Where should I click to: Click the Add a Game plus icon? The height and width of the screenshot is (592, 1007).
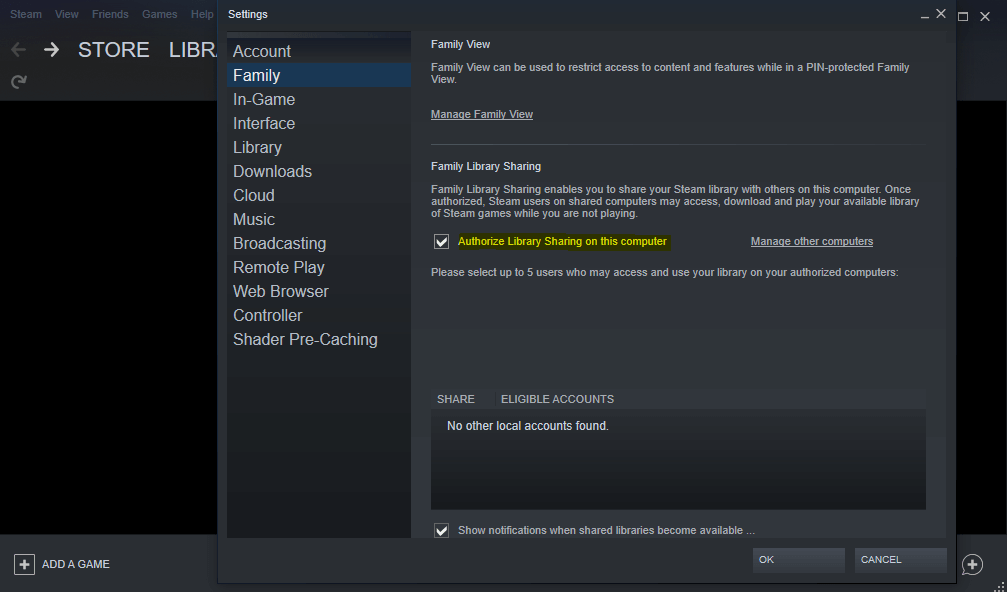tap(24, 564)
